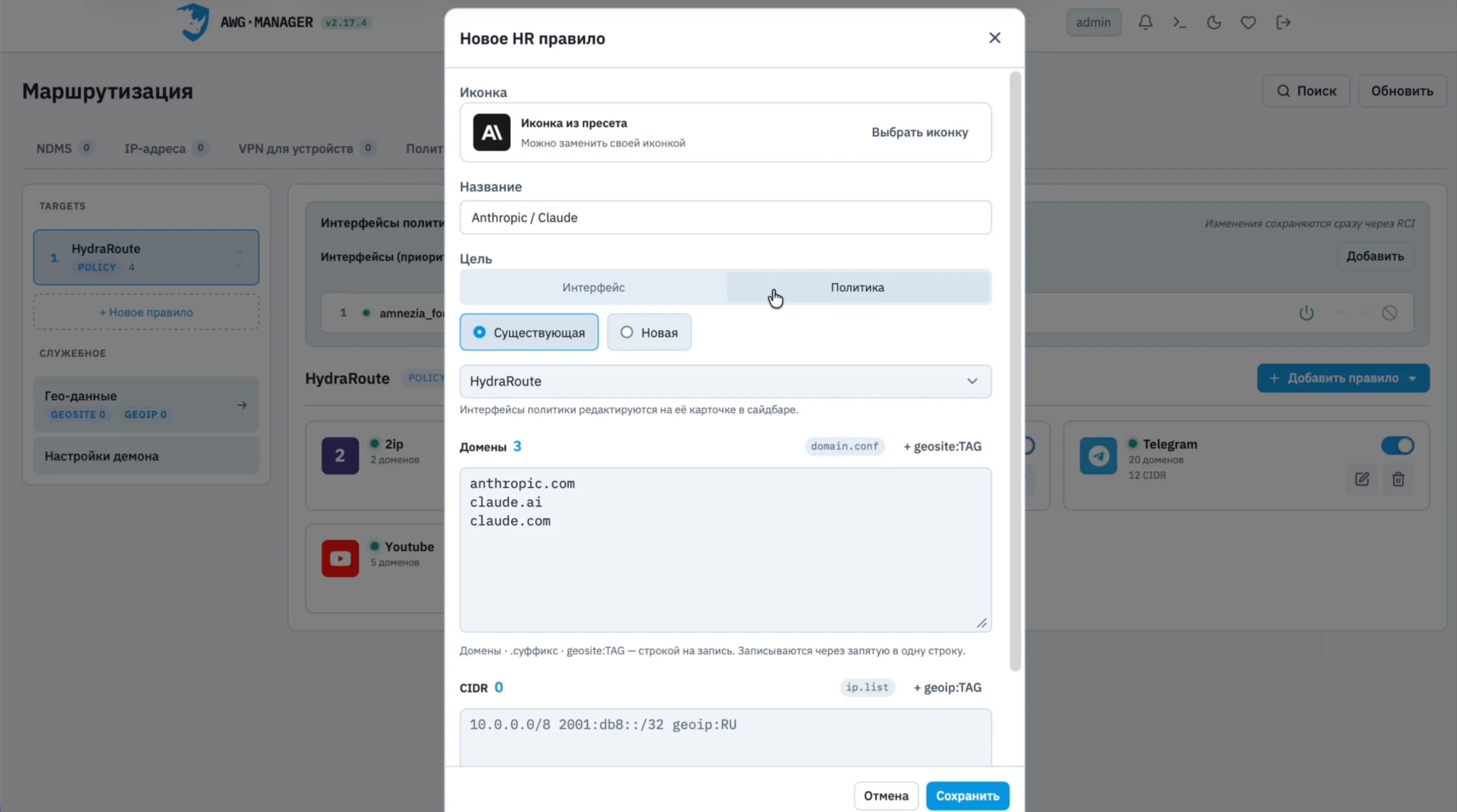Log out using the exit icon

click(1284, 23)
